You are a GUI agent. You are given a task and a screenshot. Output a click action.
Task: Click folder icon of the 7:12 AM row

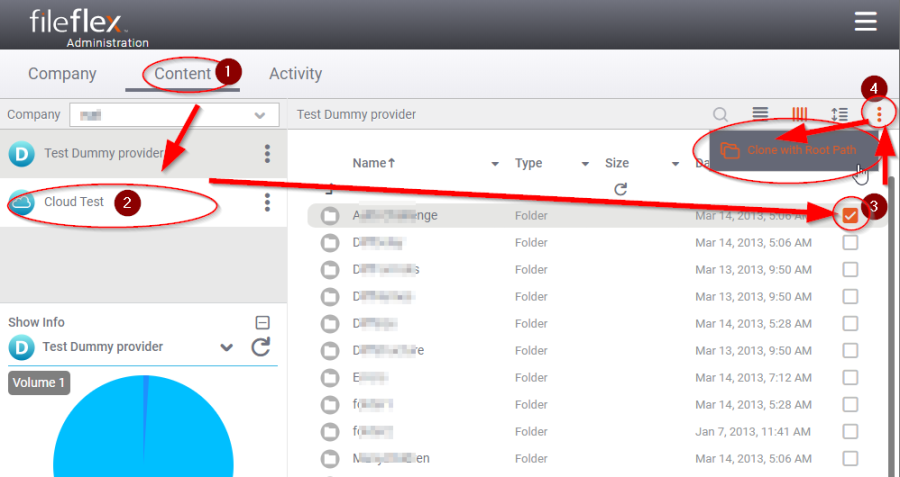[330, 378]
